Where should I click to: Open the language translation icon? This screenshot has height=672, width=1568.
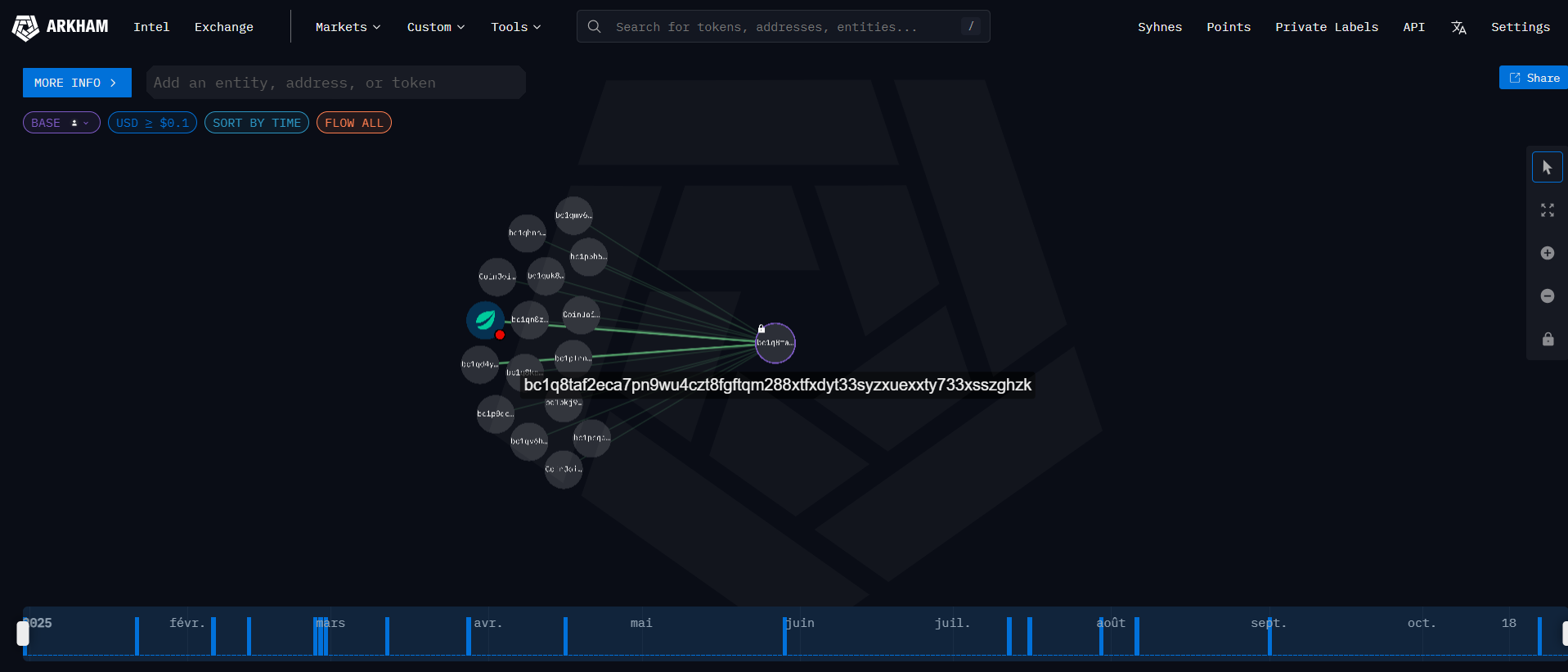pyautogui.click(x=1458, y=28)
